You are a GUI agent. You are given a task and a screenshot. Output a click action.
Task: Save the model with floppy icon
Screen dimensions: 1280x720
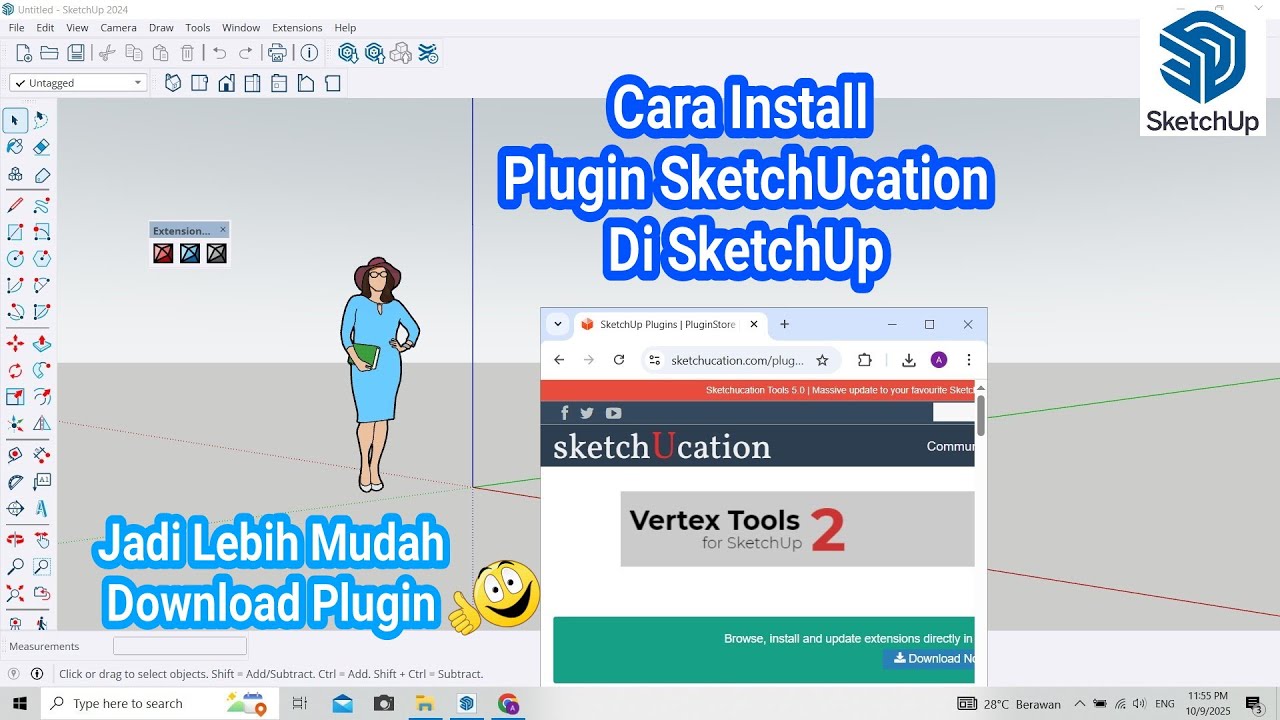(x=75, y=53)
